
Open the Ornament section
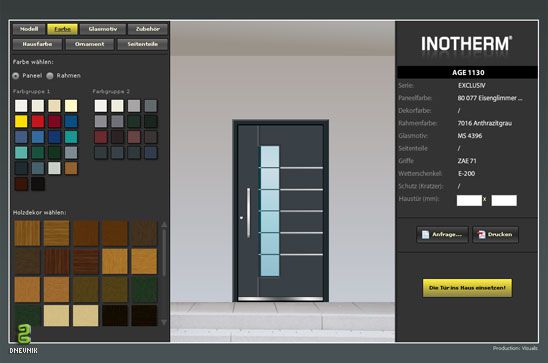(x=89, y=44)
